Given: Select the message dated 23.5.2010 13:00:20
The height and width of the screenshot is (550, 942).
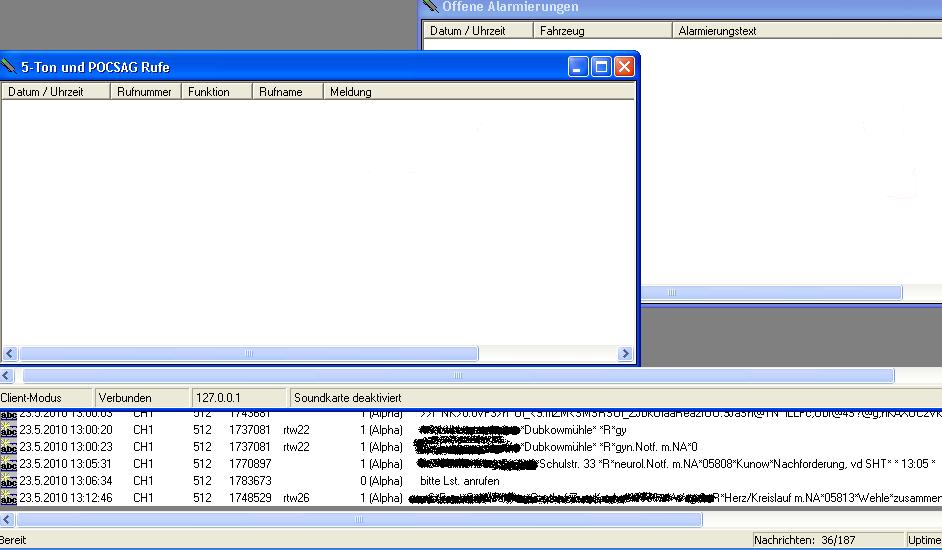Looking at the screenshot, I should tap(471, 430).
